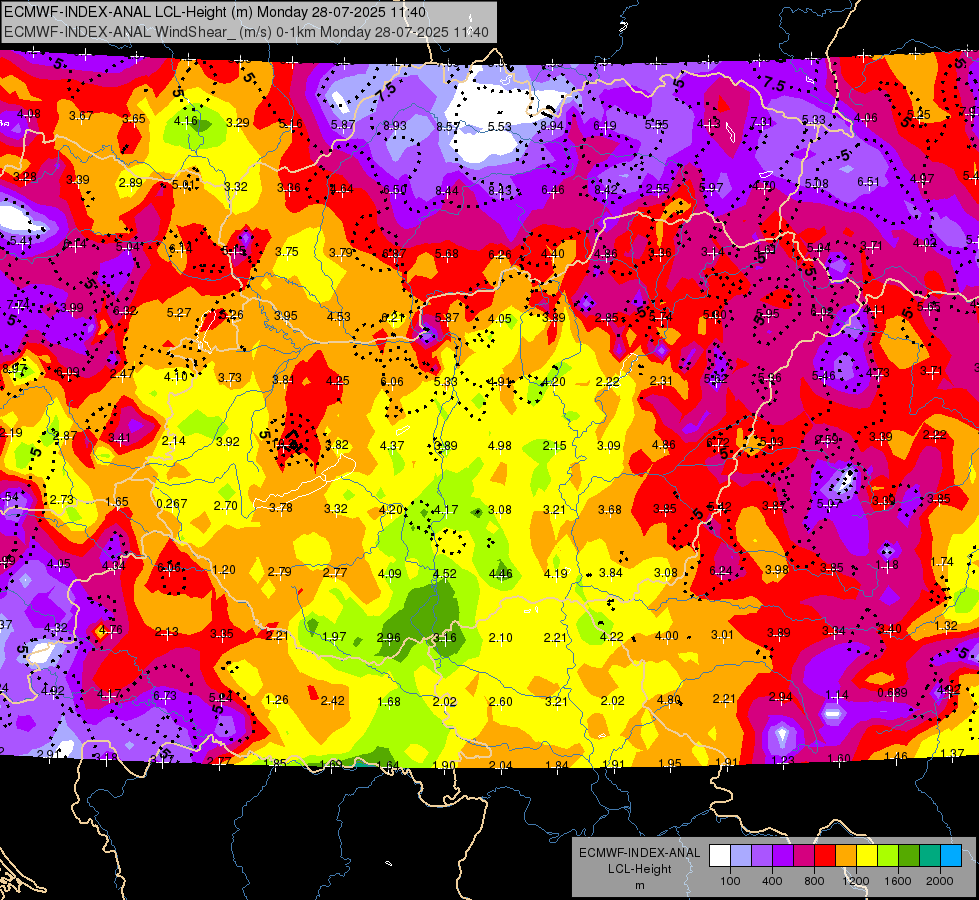The width and height of the screenshot is (979, 900).
Task: Click the map value 3.01
Action: click(722, 635)
